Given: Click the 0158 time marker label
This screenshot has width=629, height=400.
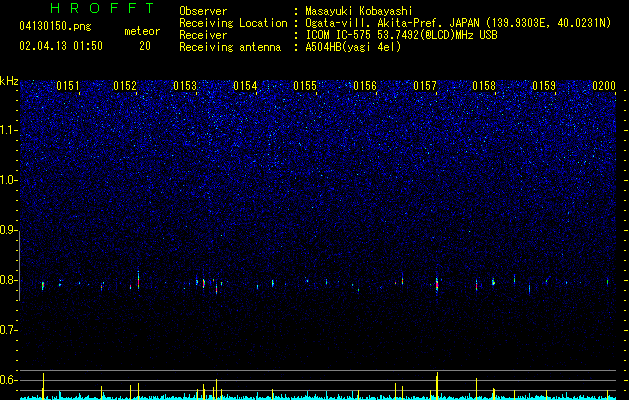Looking at the screenshot, I should point(484,86).
